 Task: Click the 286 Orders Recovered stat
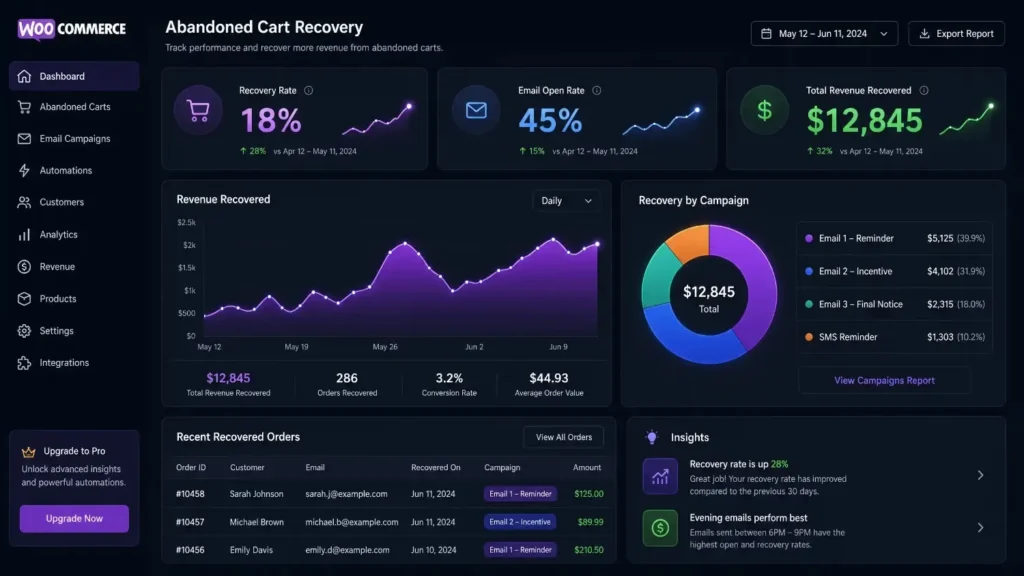coord(347,384)
